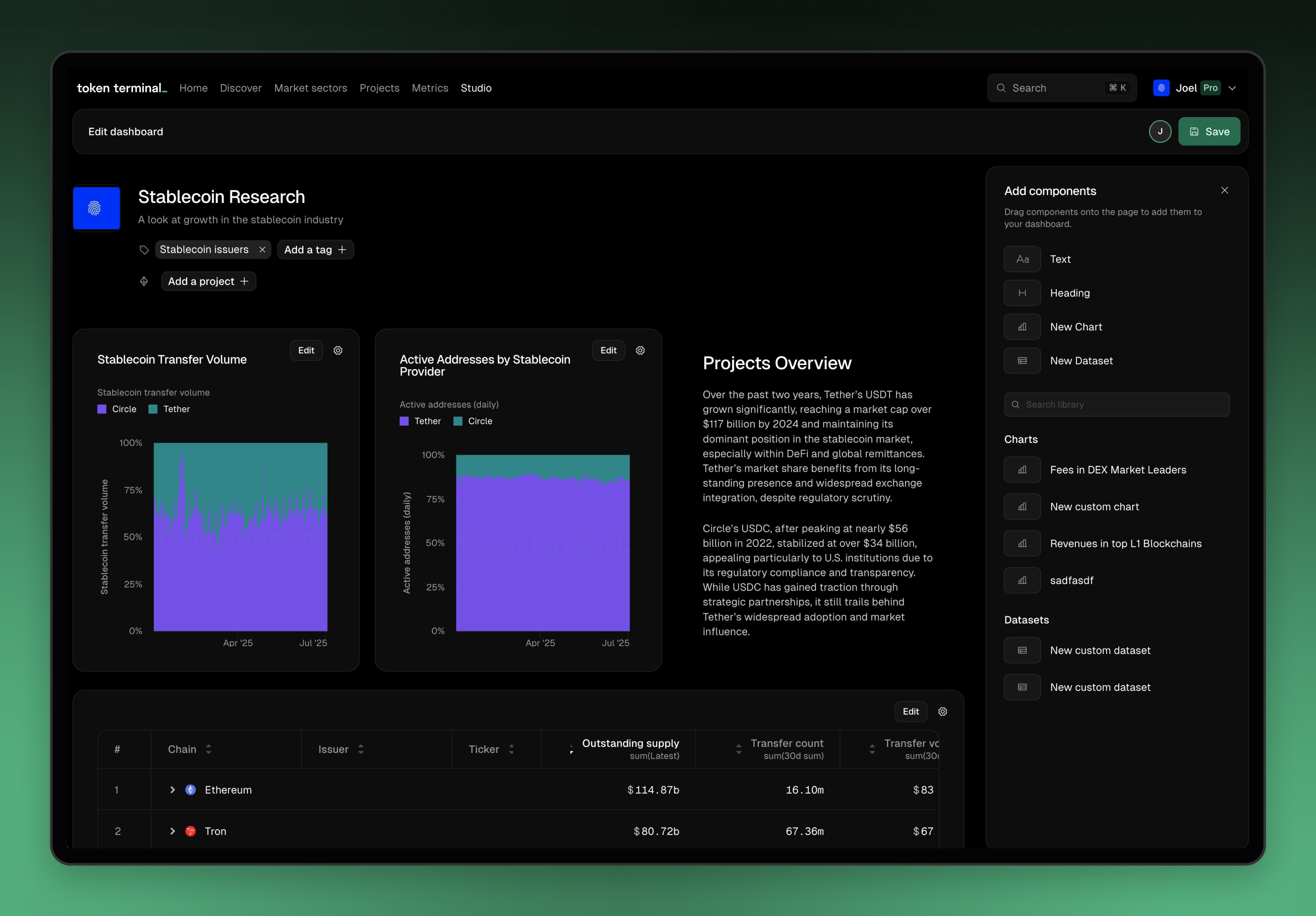Click the project diamond icon beside Add a project

pos(144,281)
